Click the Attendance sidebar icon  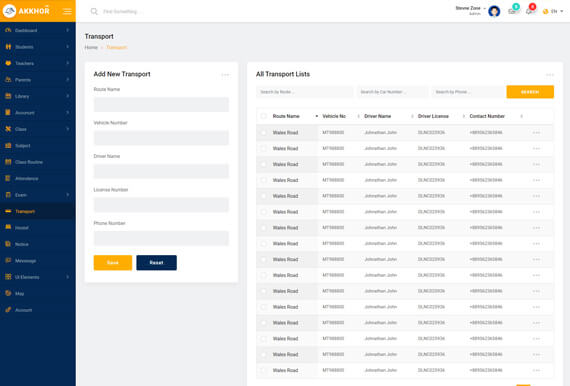click(8, 178)
